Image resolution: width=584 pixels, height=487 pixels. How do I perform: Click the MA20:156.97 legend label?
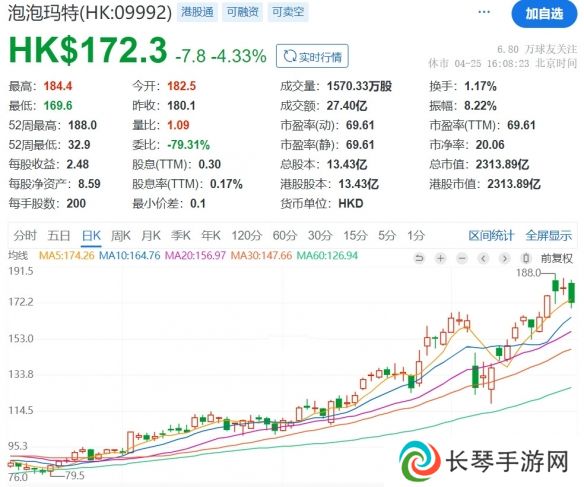(x=196, y=255)
